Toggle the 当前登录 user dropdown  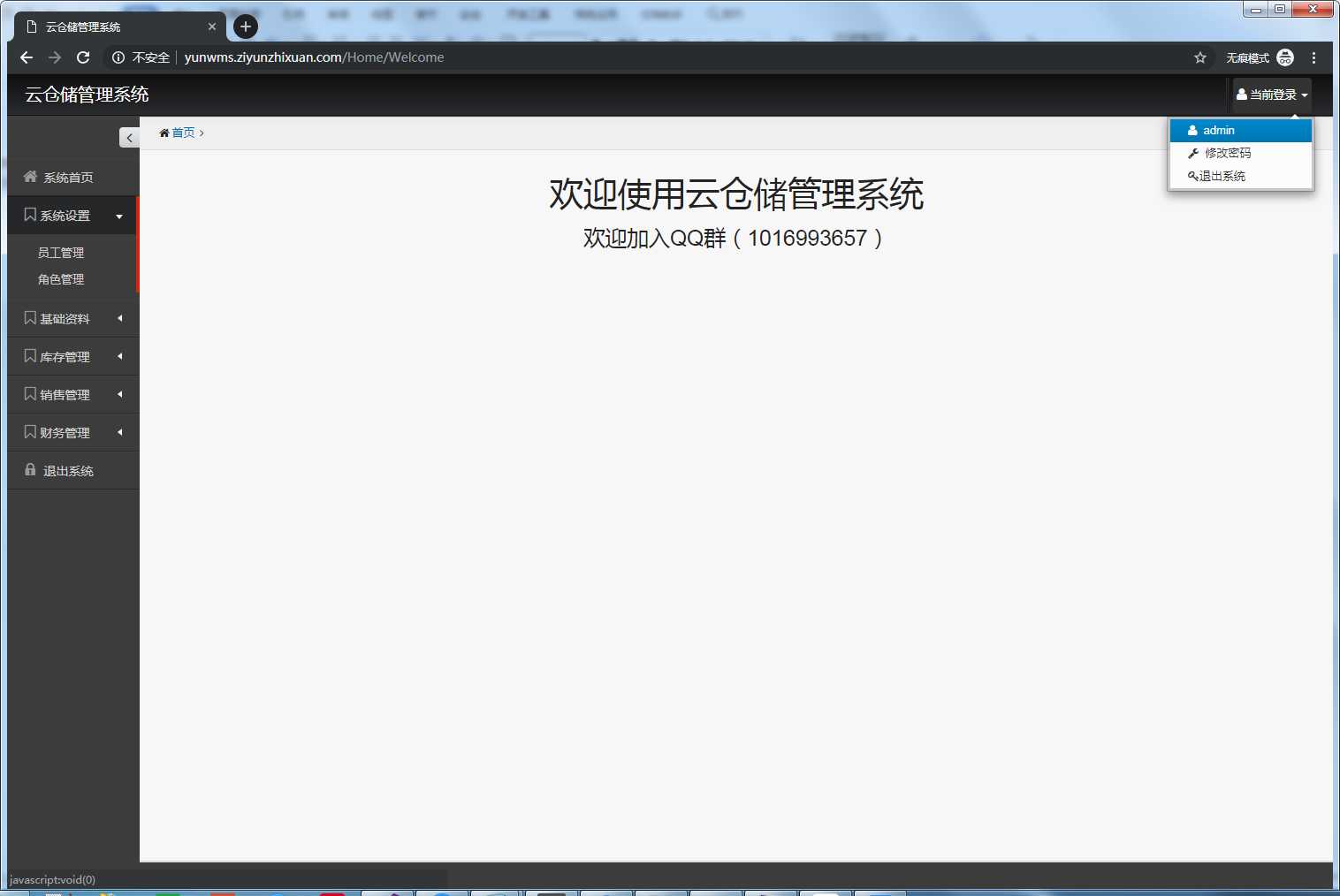(x=1272, y=95)
